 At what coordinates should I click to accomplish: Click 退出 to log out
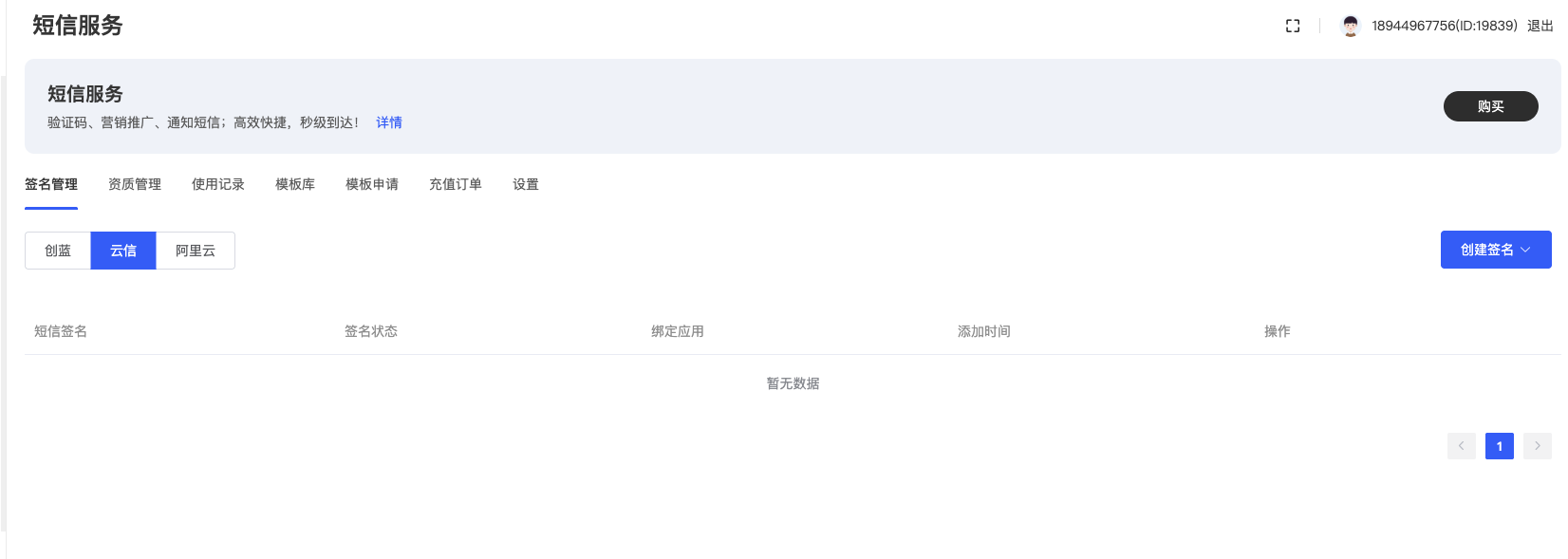coord(1540,26)
